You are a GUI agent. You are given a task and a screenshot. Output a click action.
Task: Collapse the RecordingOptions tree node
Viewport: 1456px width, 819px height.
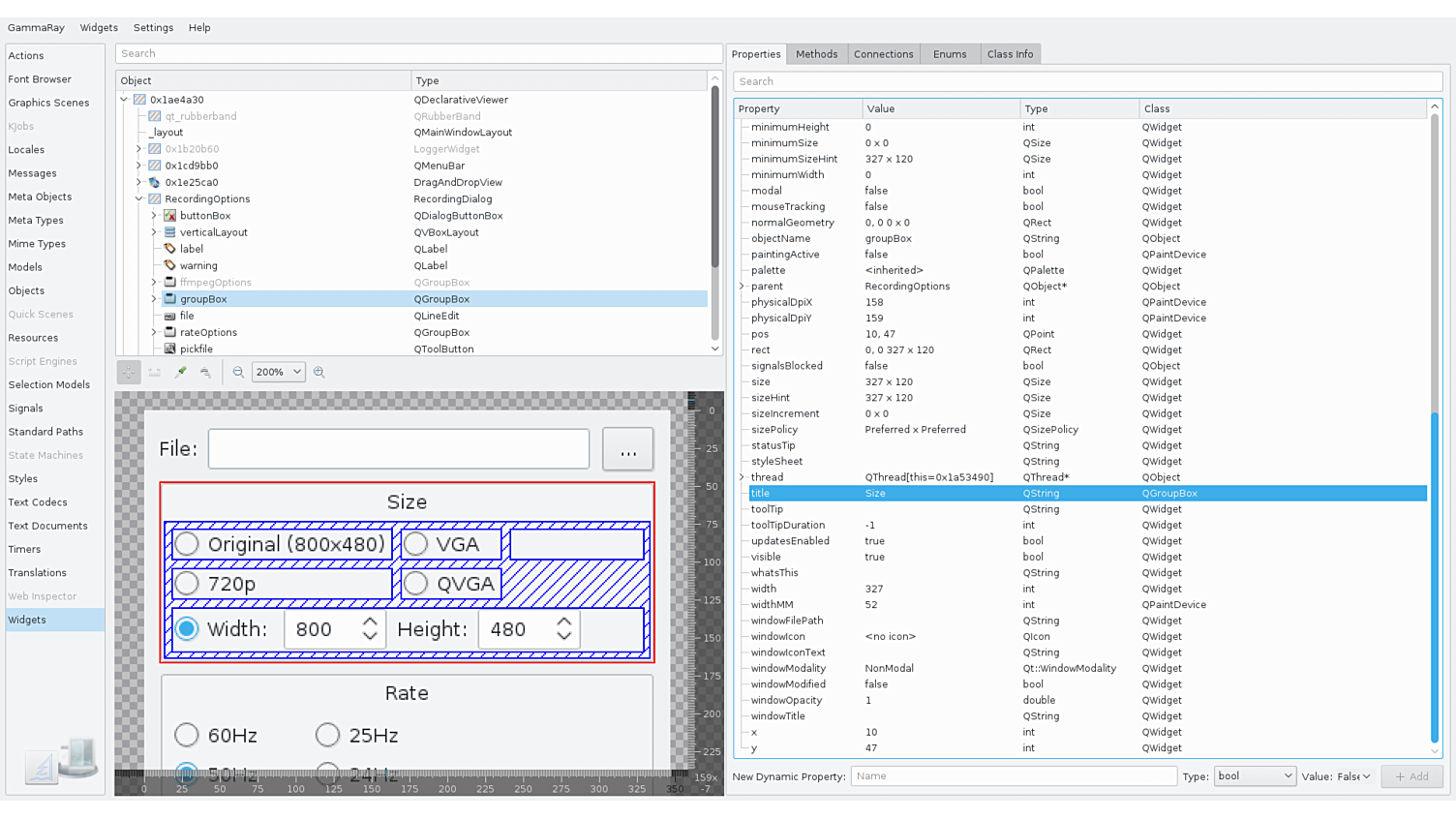click(139, 199)
